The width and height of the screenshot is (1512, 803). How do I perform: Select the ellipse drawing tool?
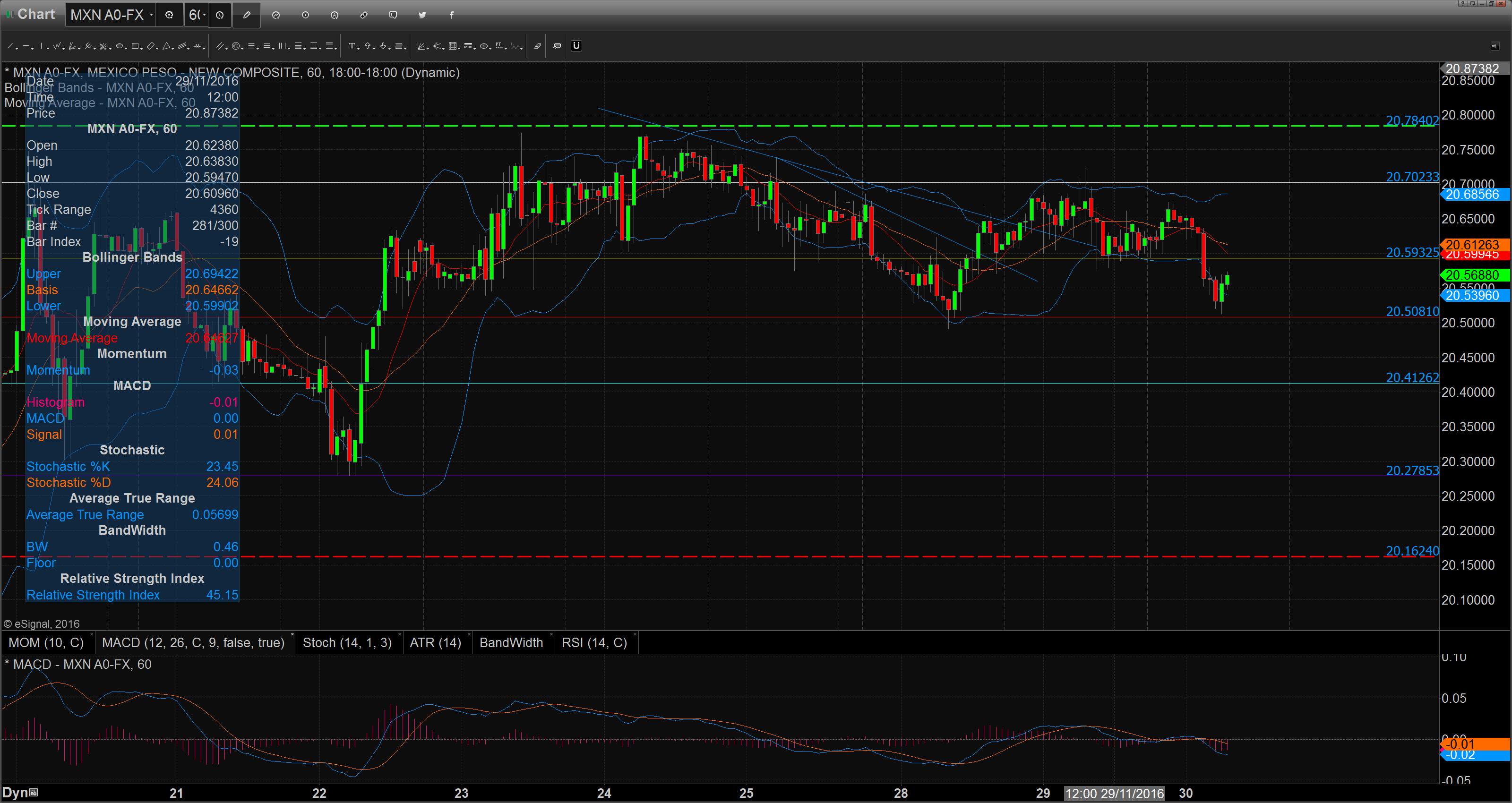[x=119, y=46]
